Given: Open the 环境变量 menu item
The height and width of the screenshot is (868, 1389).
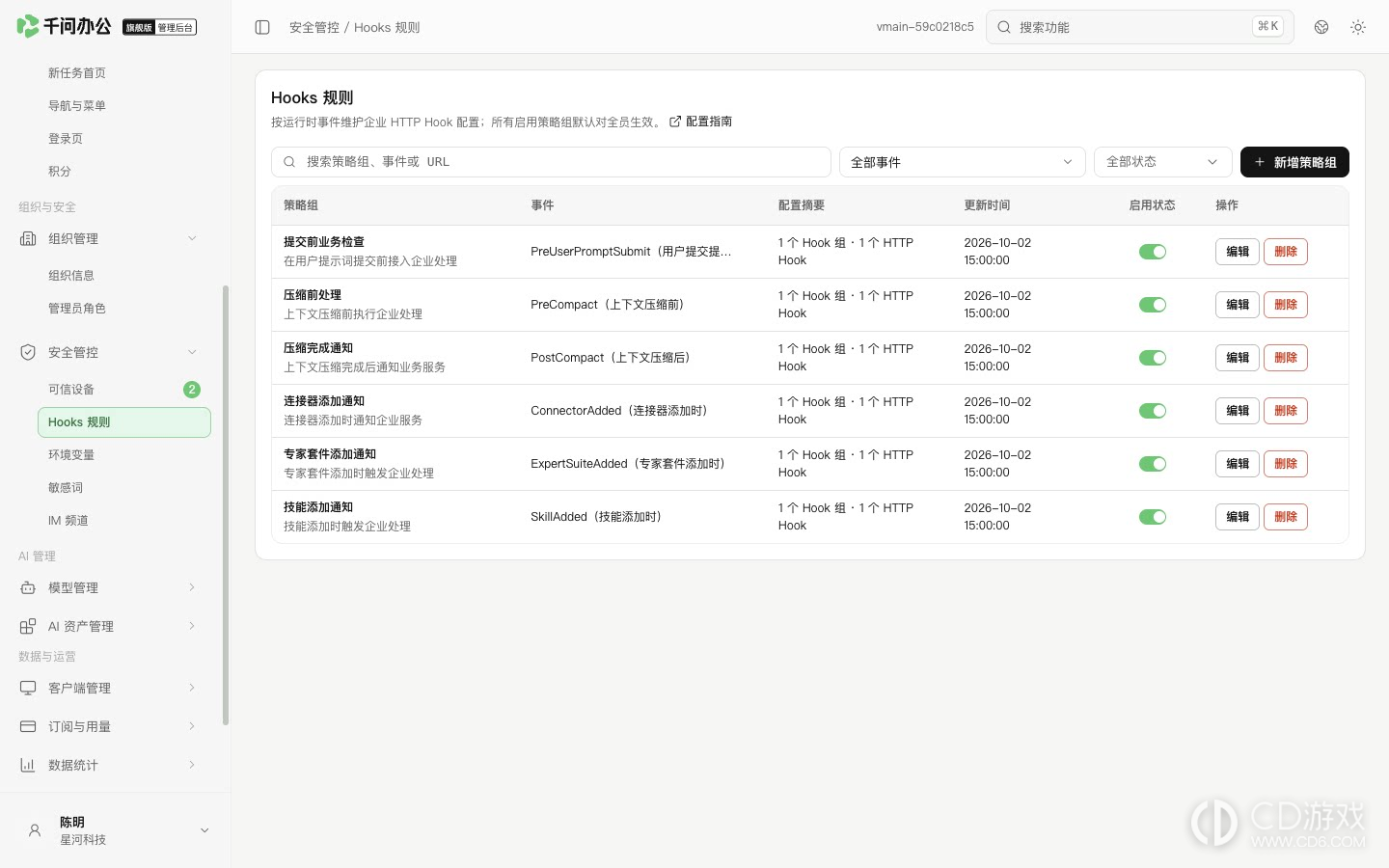Looking at the screenshot, I should 123,455.
